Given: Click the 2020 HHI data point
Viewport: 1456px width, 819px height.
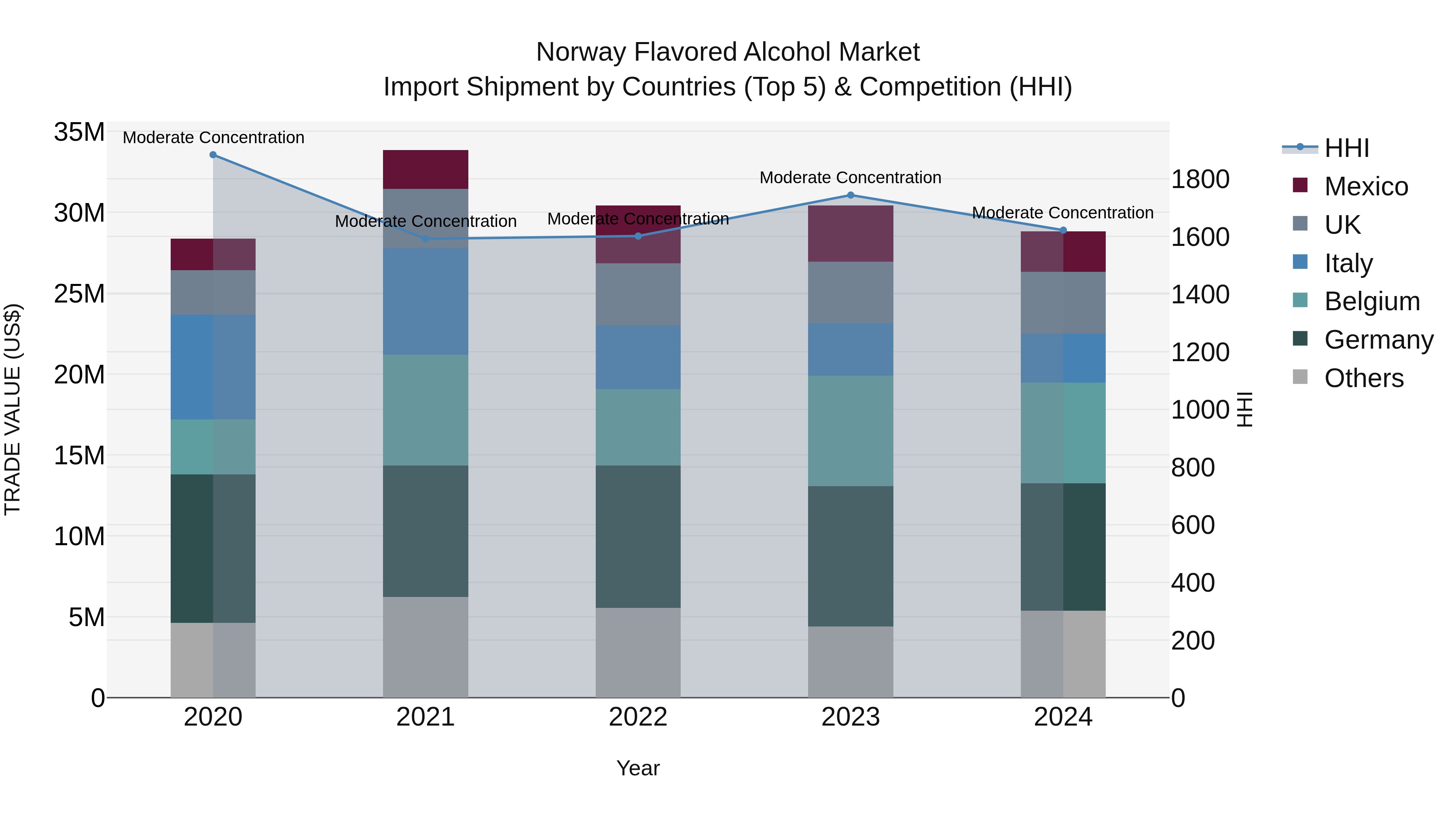Looking at the screenshot, I should point(213,155).
